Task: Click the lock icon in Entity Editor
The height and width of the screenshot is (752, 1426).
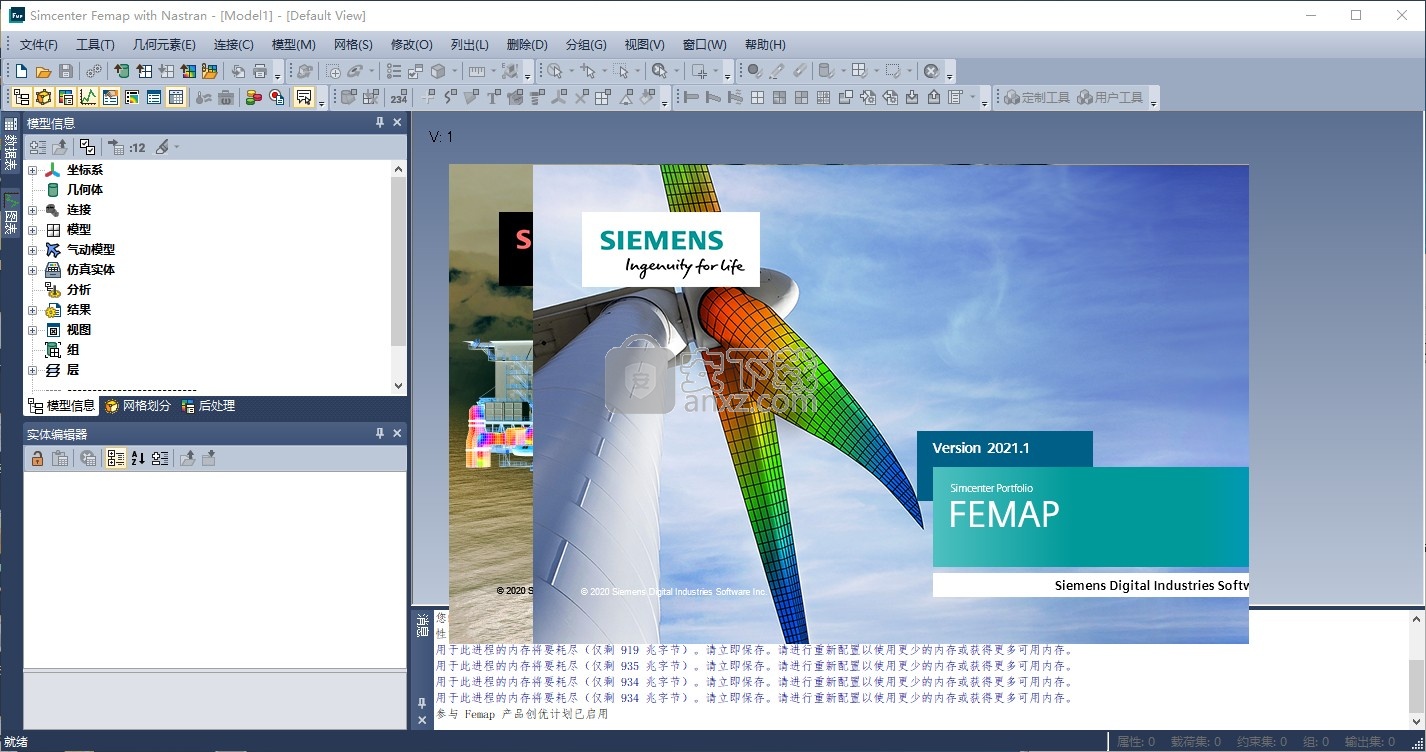Action: pos(37,458)
